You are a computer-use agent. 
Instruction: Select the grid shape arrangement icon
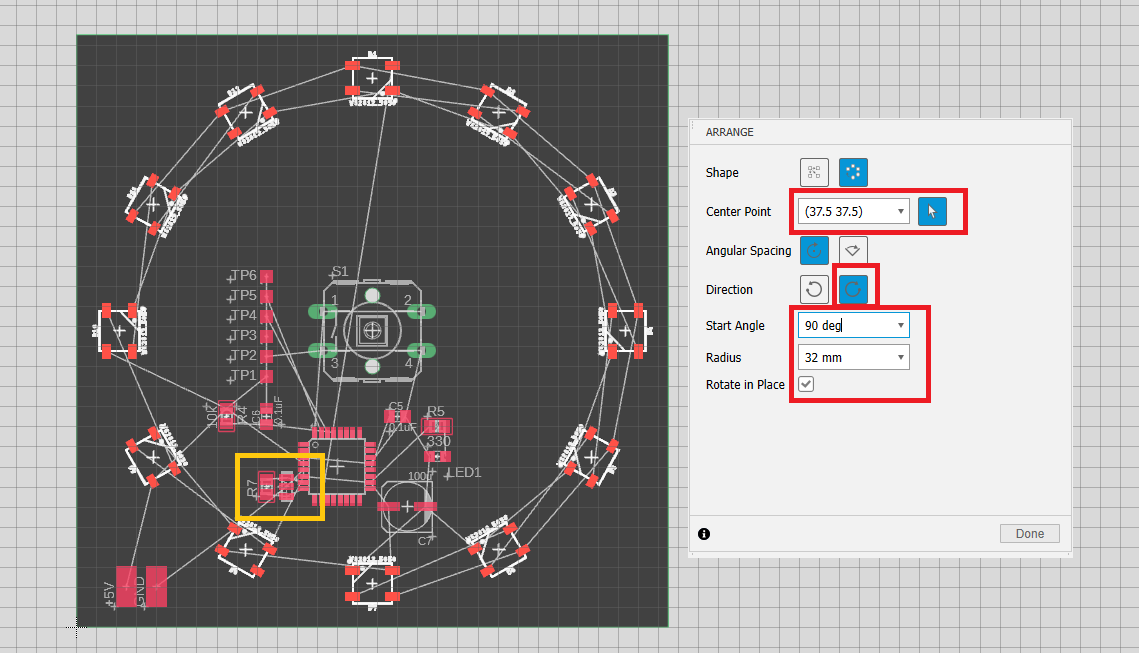(814, 172)
